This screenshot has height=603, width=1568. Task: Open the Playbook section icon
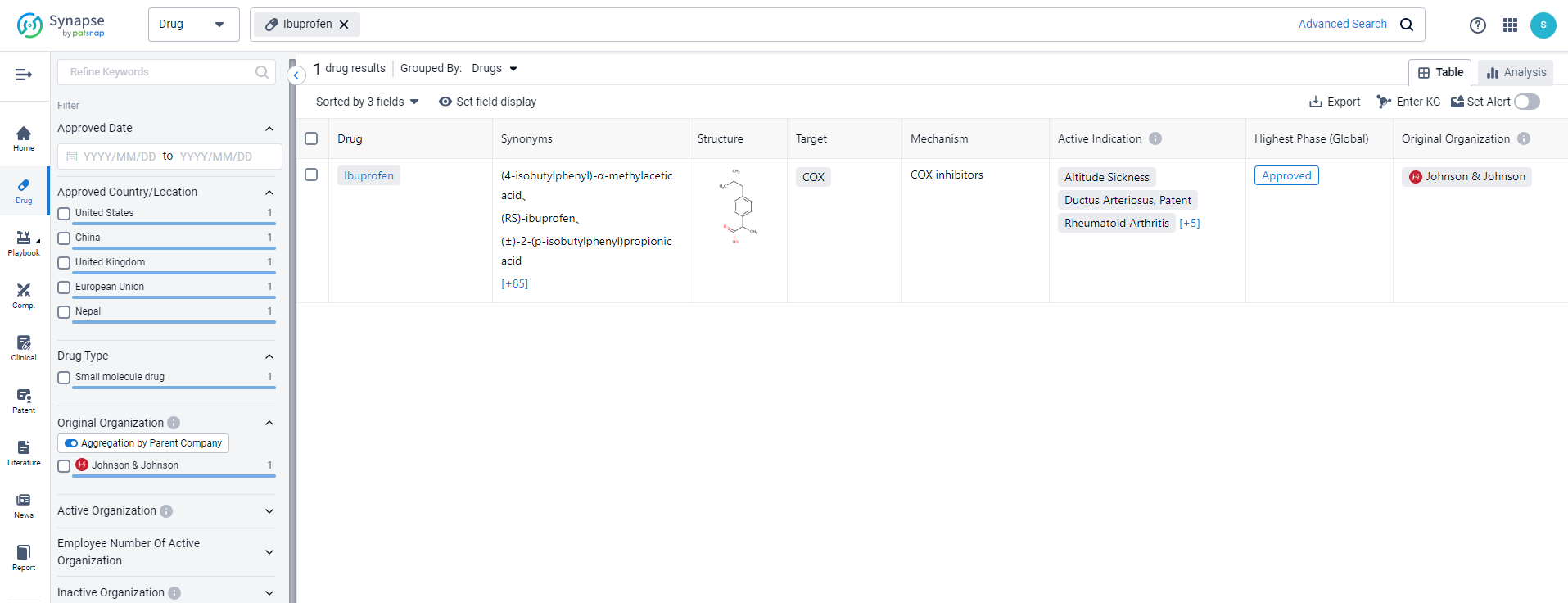coord(24,243)
